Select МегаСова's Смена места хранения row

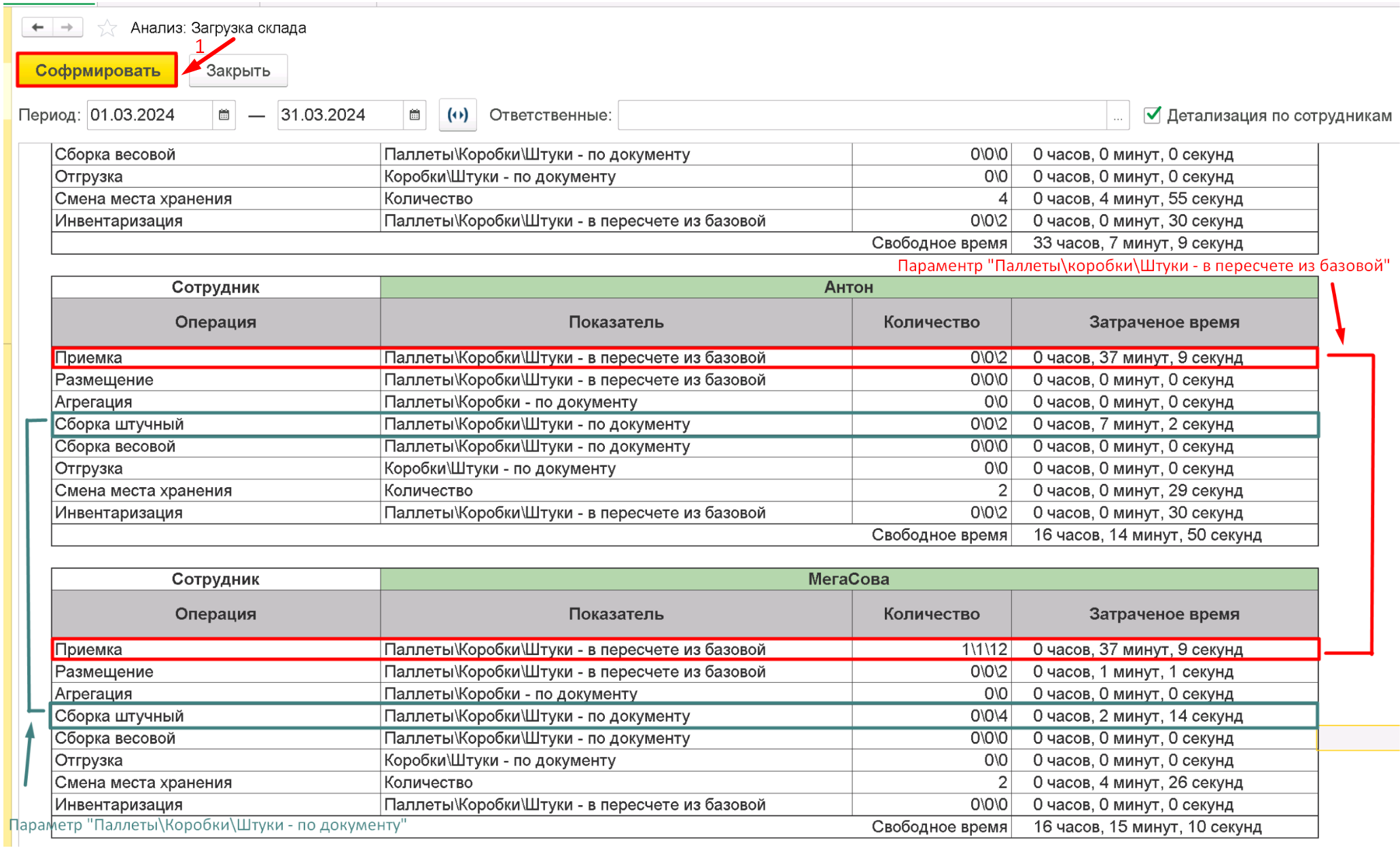click(684, 782)
